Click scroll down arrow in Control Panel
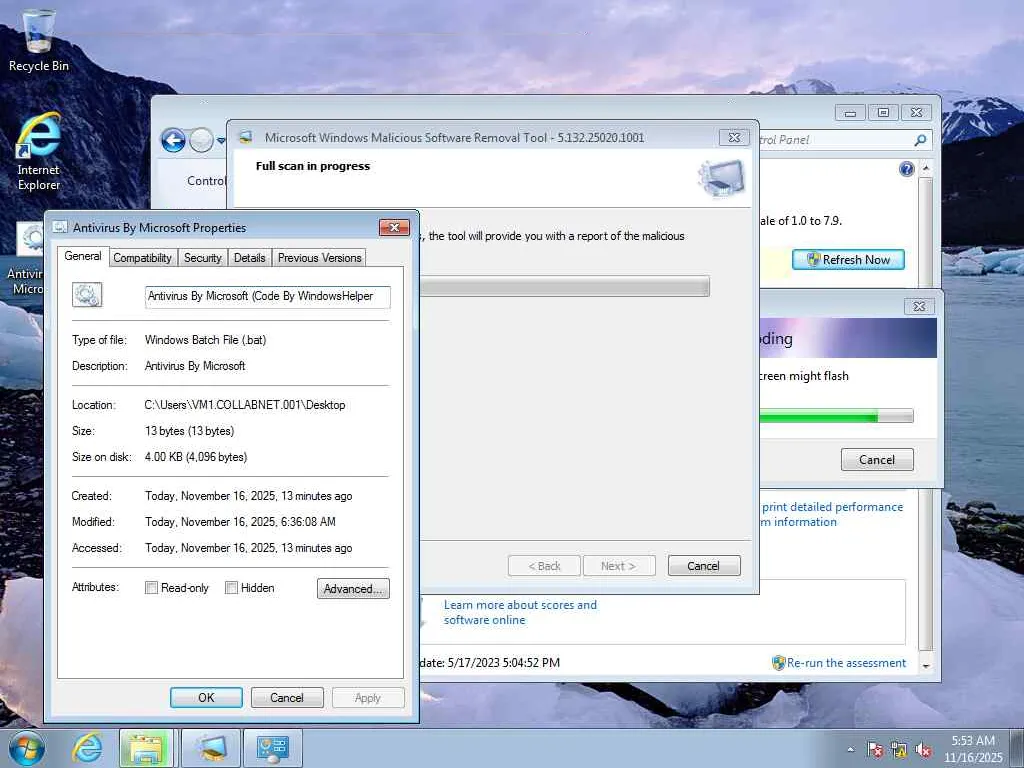The width and height of the screenshot is (1024, 768). click(925, 666)
